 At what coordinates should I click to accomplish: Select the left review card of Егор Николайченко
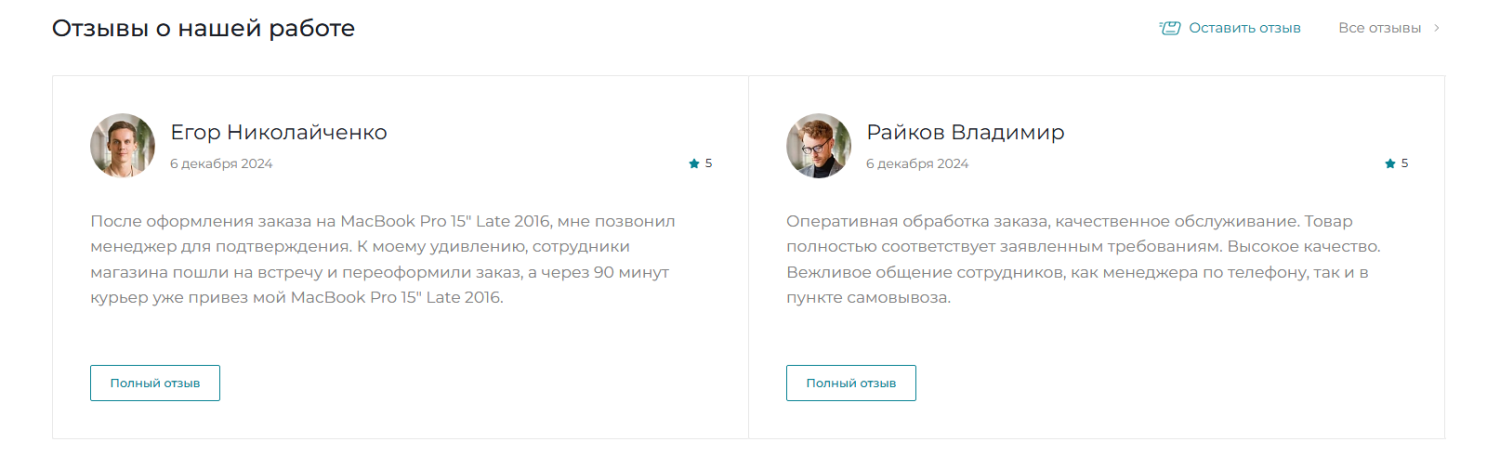pyautogui.click(x=400, y=257)
